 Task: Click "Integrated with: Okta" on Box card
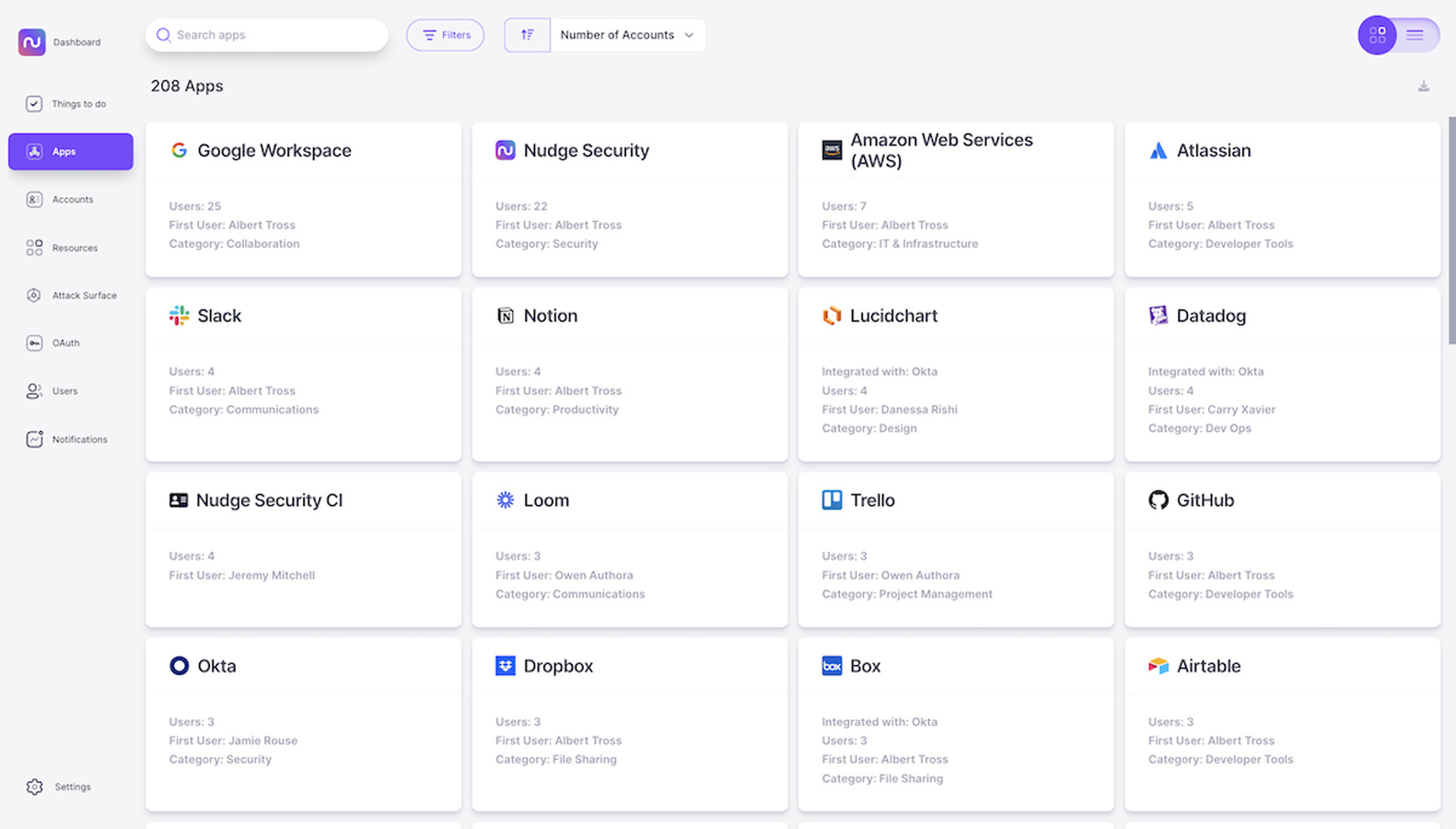pyautogui.click(x=879, y=722)
